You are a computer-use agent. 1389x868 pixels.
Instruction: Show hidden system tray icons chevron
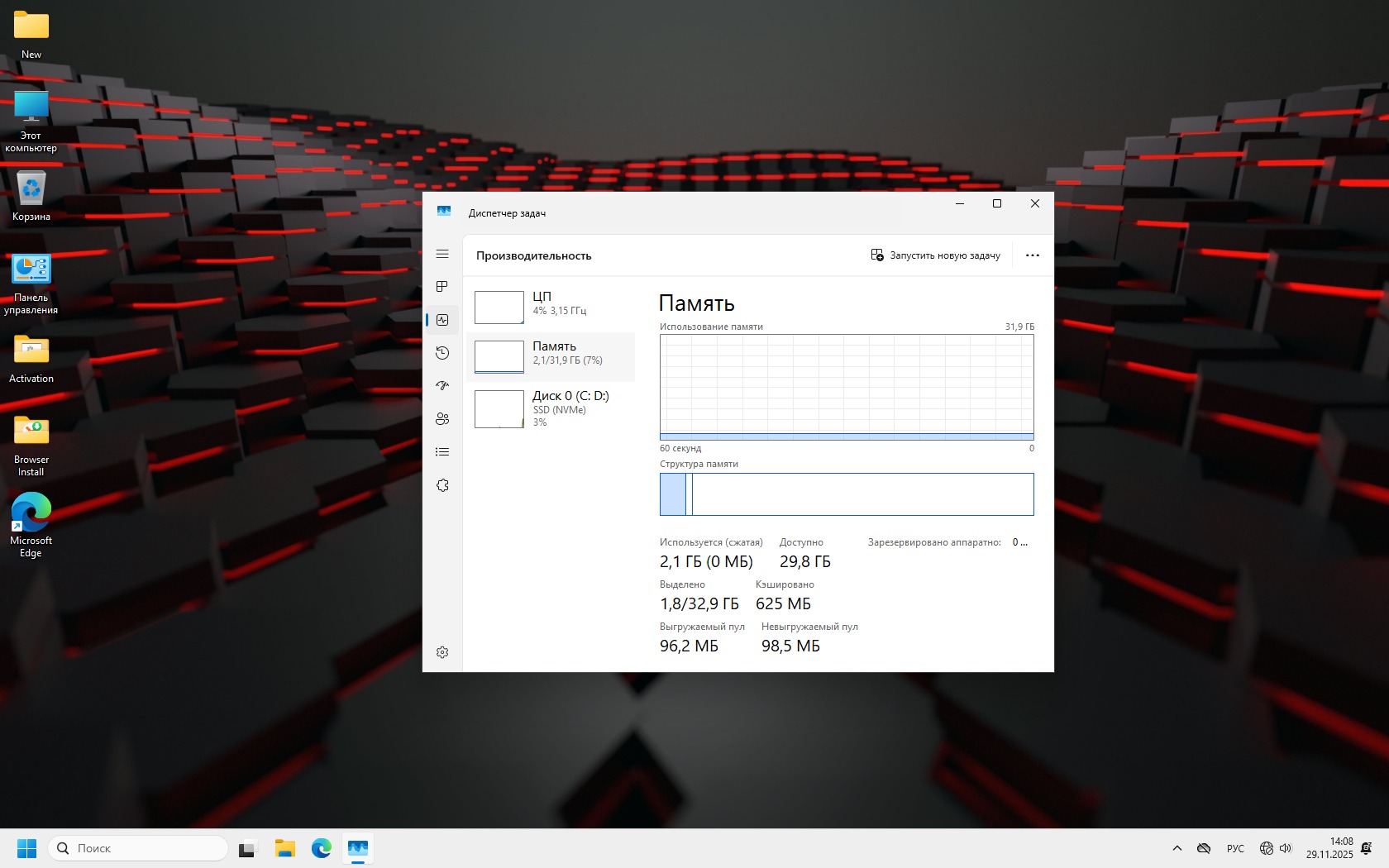coord(1177,848)
